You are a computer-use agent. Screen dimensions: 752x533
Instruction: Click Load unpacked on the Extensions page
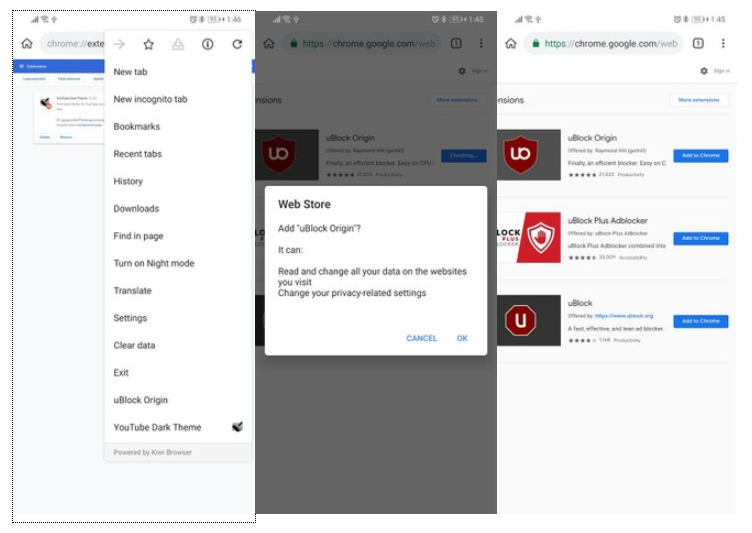tap(34, 79)
